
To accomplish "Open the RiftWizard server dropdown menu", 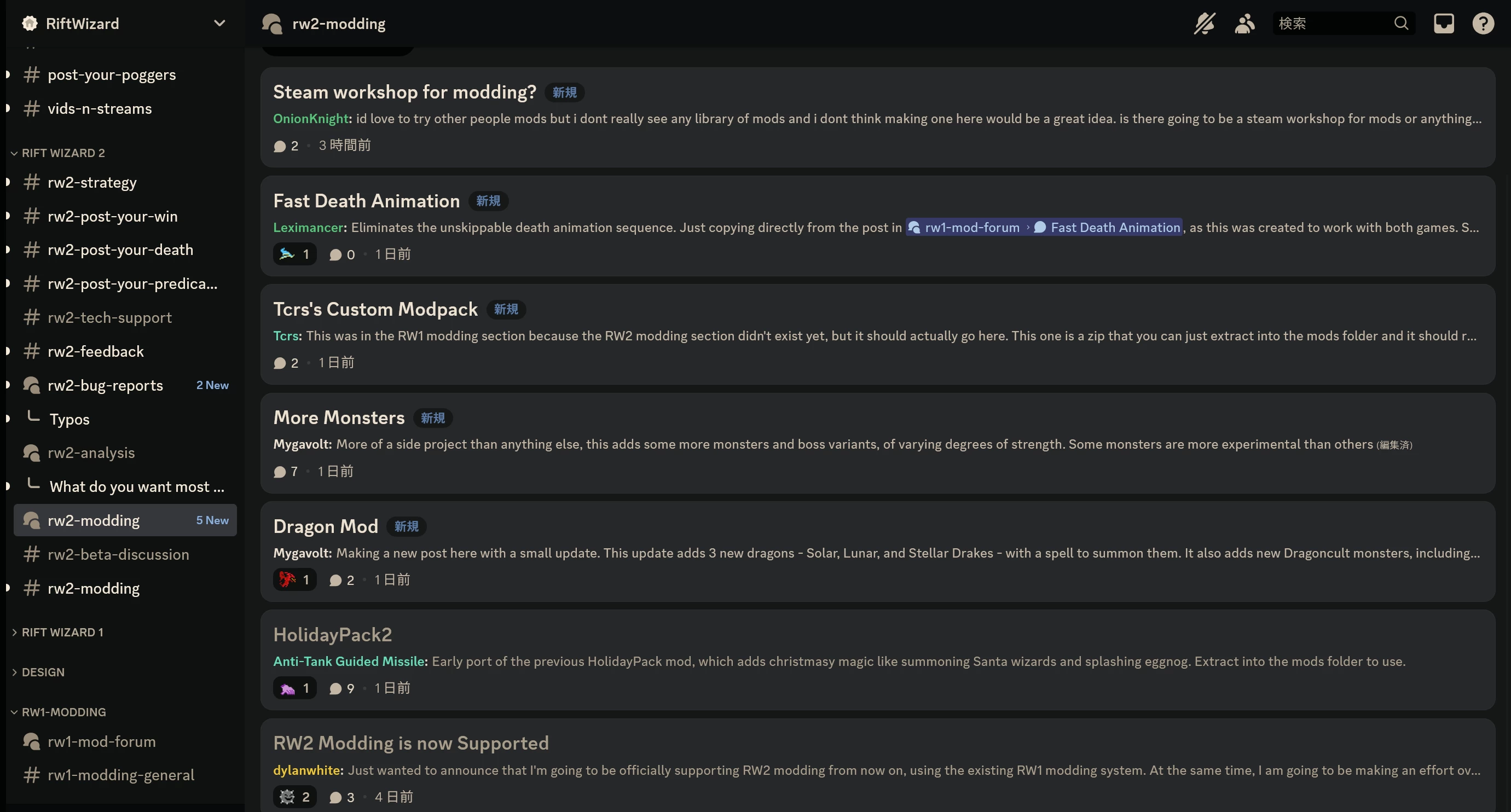I will point(219,24).
